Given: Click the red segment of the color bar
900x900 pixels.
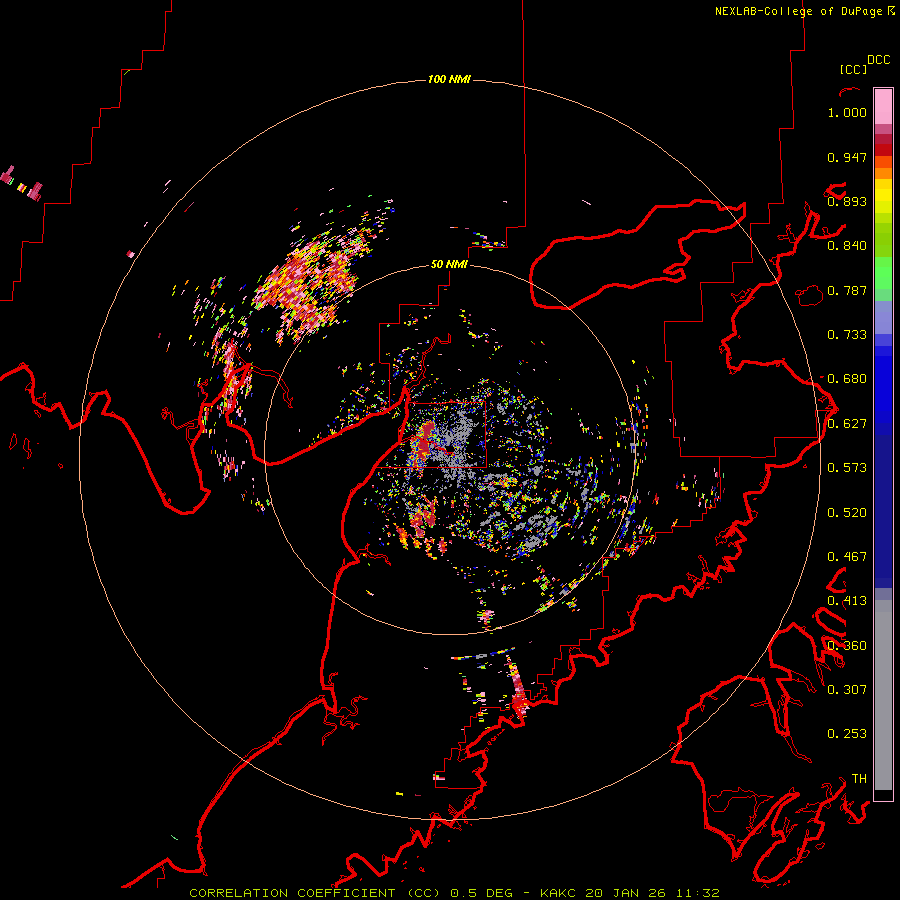Looking at the screenshot, I should click(883, 150).
